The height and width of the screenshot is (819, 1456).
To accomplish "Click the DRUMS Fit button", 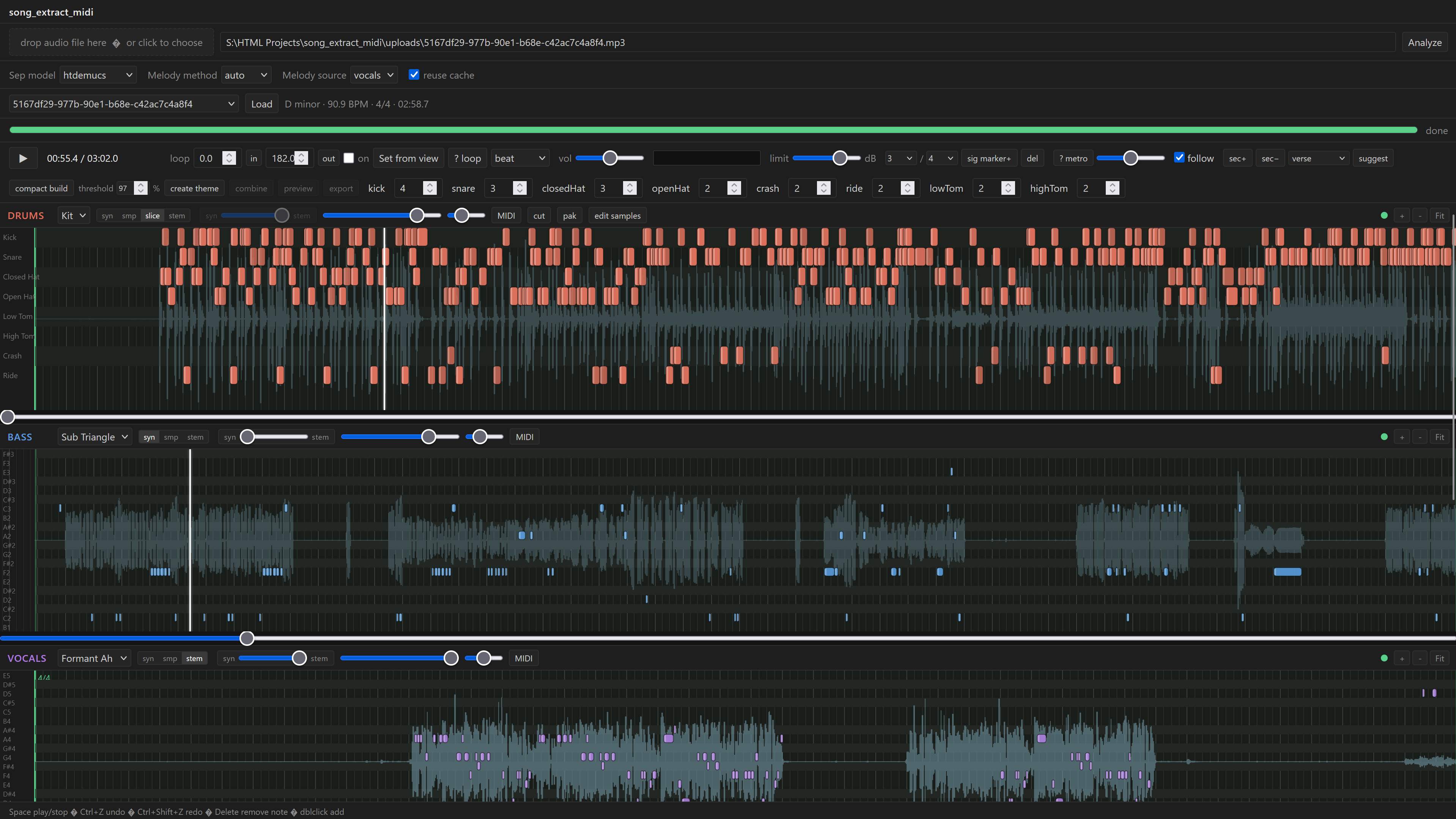I will [x=1439, y=216].
